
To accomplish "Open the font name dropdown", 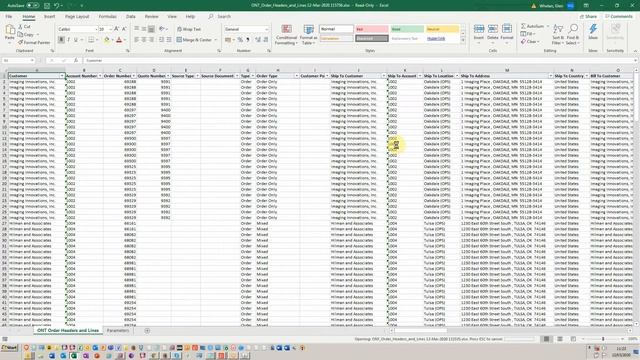I will click(96, 29).
